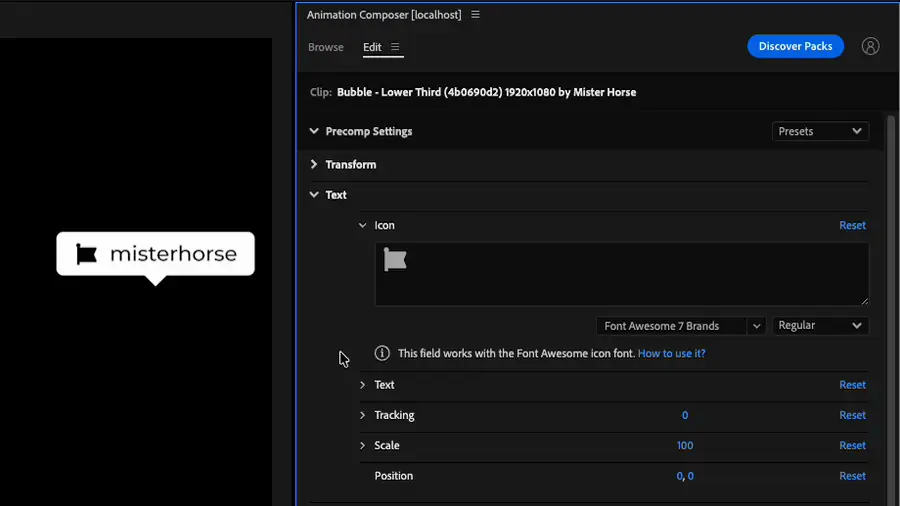The height and width of the screenshot is (506, 900).
Task: Expand the nested Text property row
Action: tap(362, 385)
